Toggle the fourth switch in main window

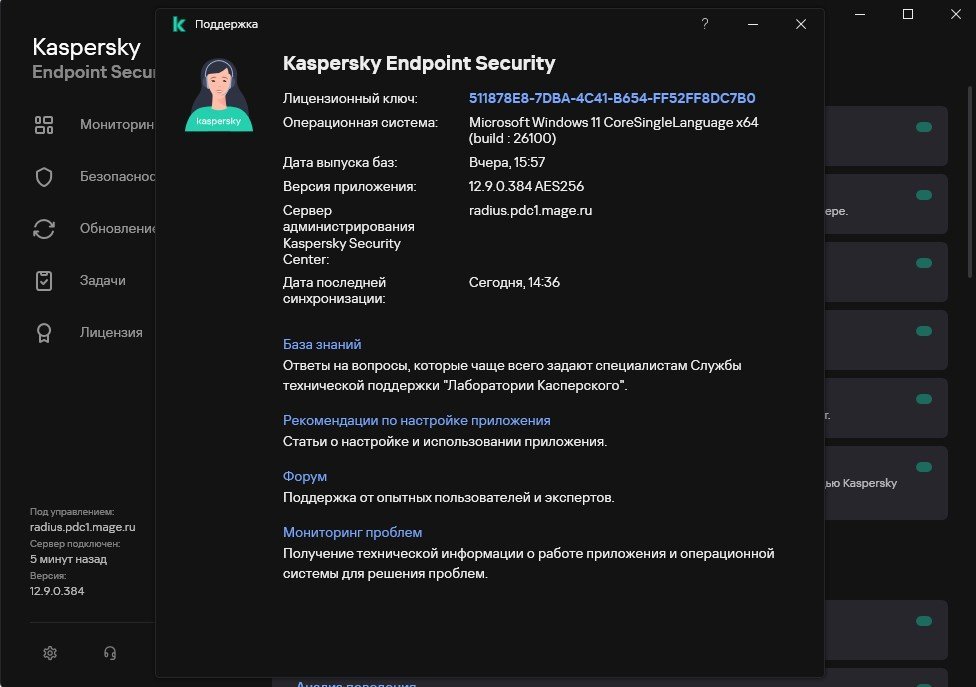coord(924,331)
